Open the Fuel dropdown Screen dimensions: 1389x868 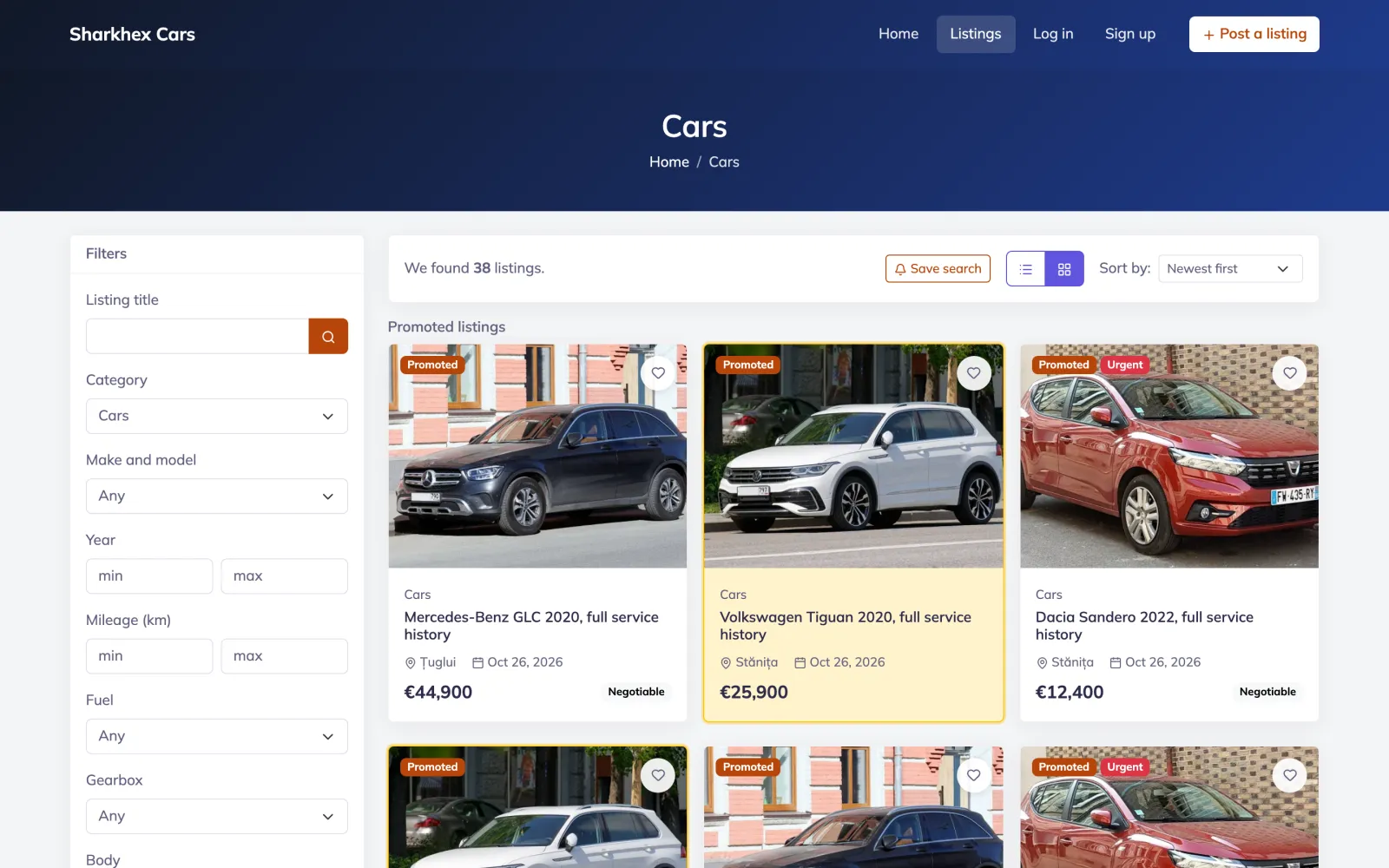pos(217,736)
